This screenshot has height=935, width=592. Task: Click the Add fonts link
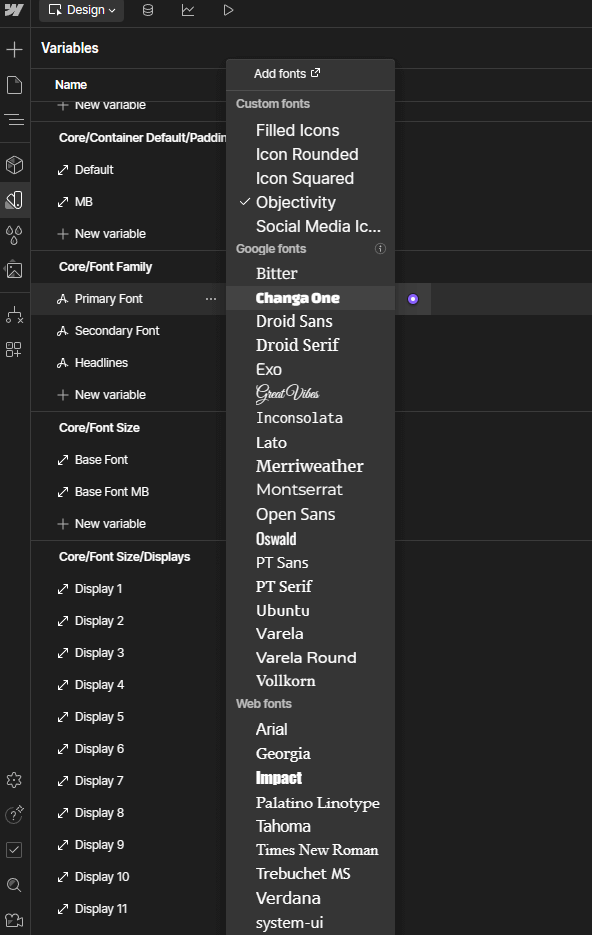pos(287,73)
